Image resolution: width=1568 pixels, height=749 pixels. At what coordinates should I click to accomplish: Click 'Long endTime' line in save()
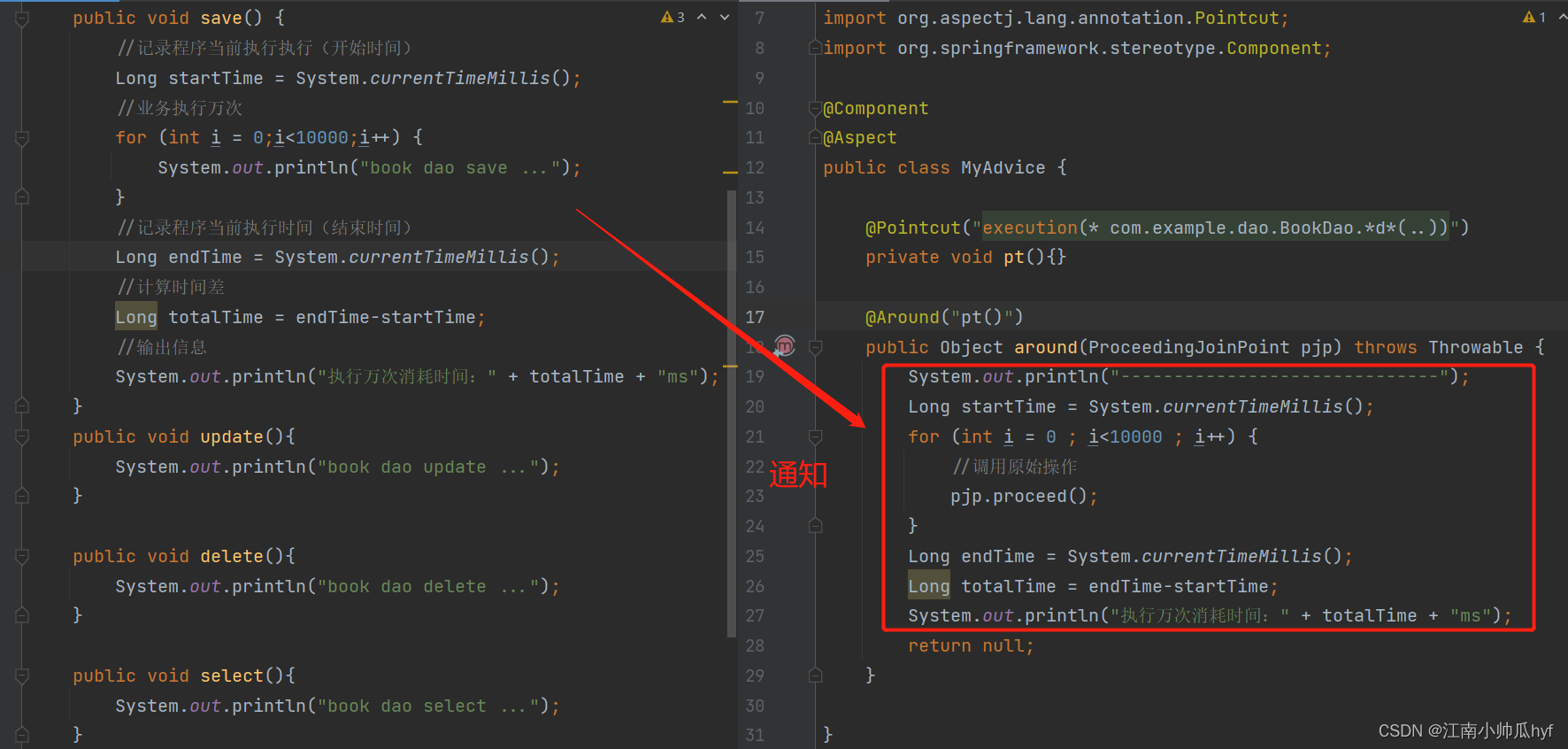337,257
